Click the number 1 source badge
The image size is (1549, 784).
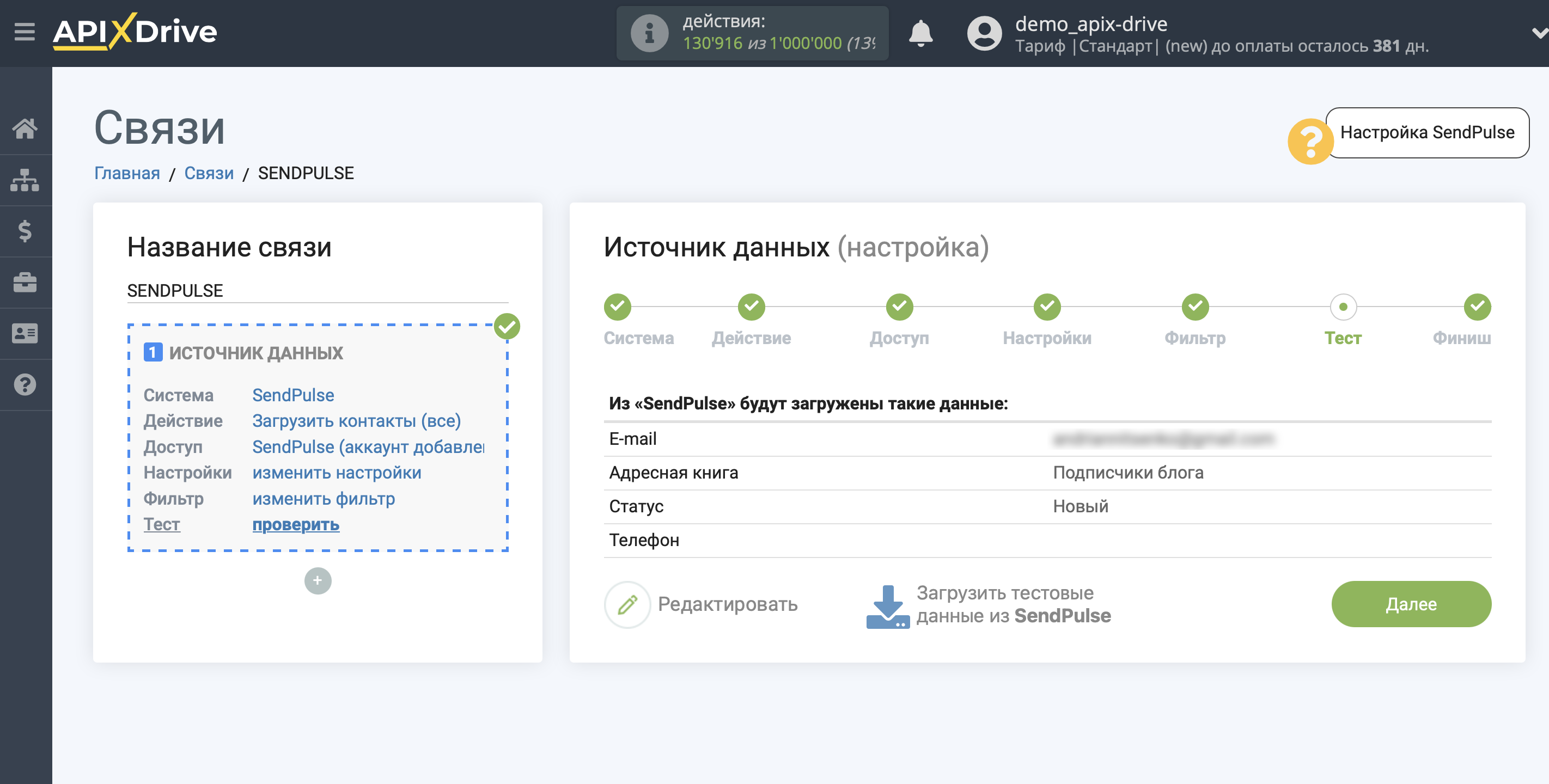153,352
